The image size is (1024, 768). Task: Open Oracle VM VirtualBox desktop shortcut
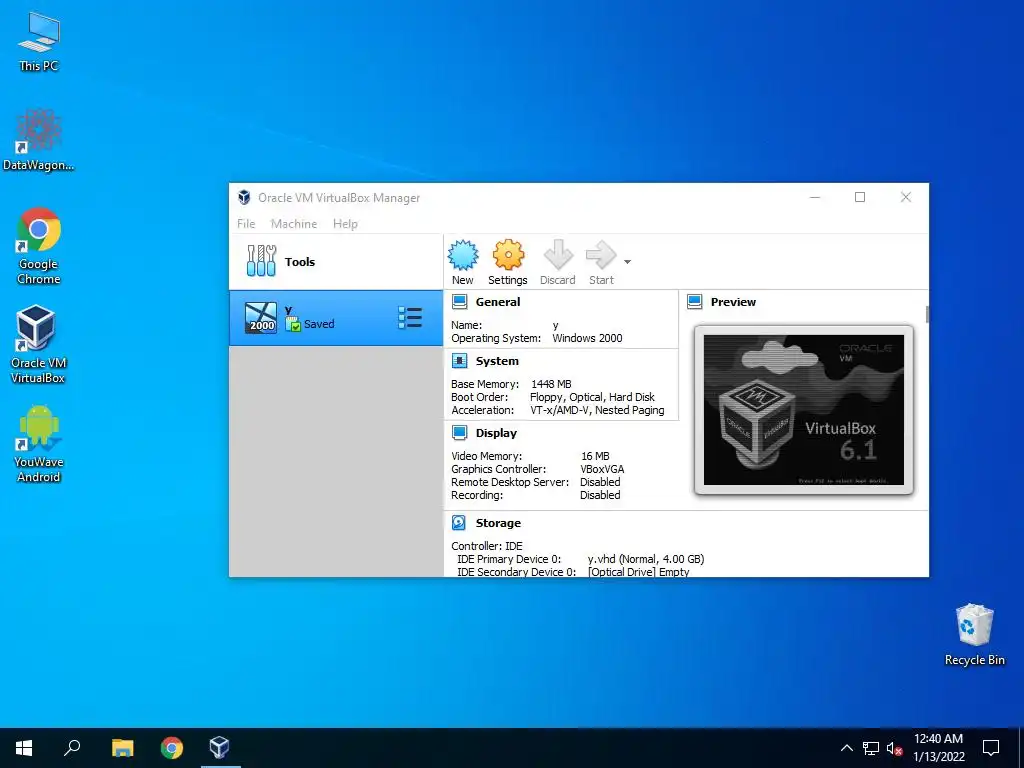coord(38,345)
